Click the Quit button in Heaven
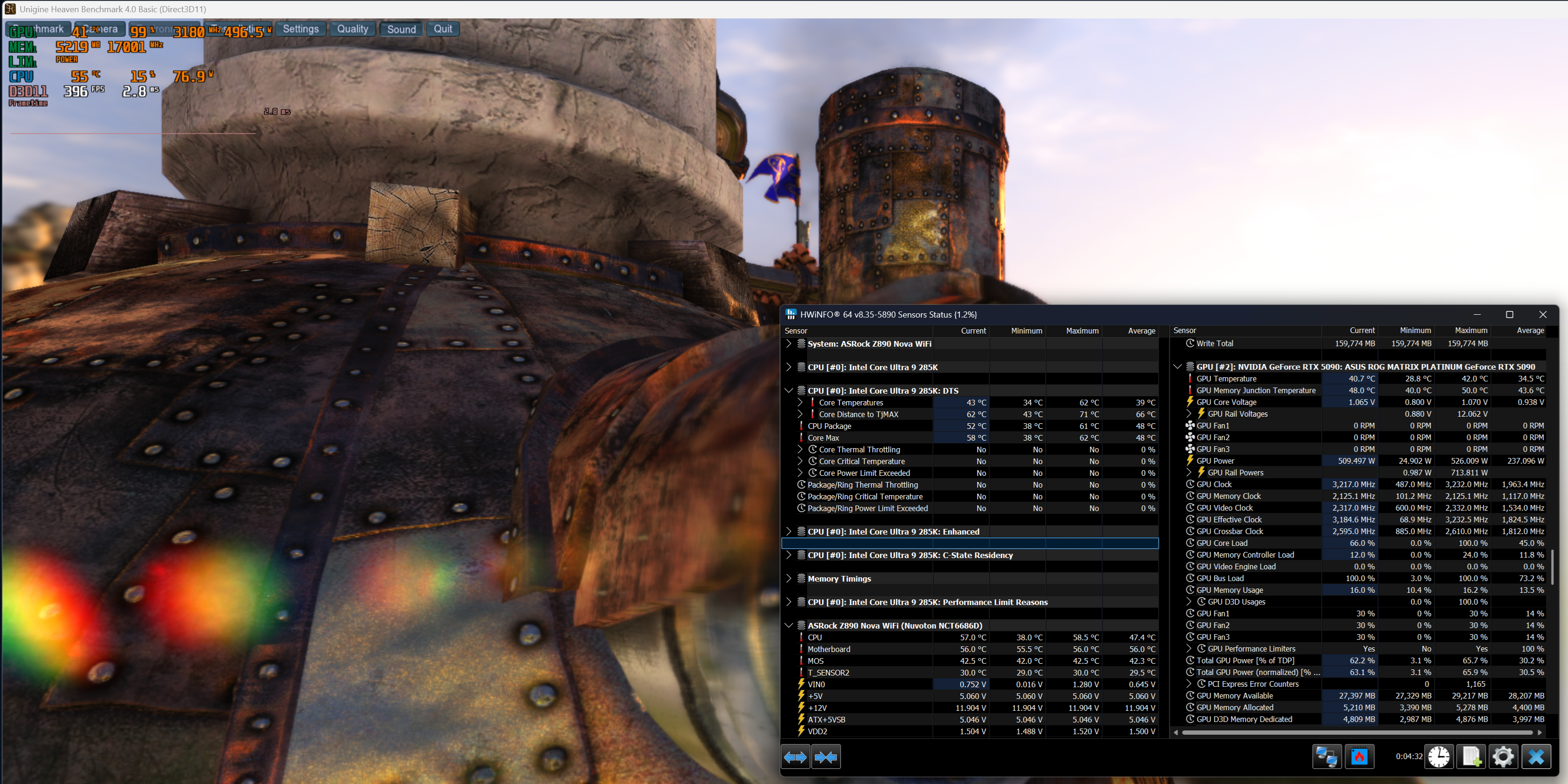The width and height of the screenshot is (1568, 784). pyautogui.click(x=442, y=29)
